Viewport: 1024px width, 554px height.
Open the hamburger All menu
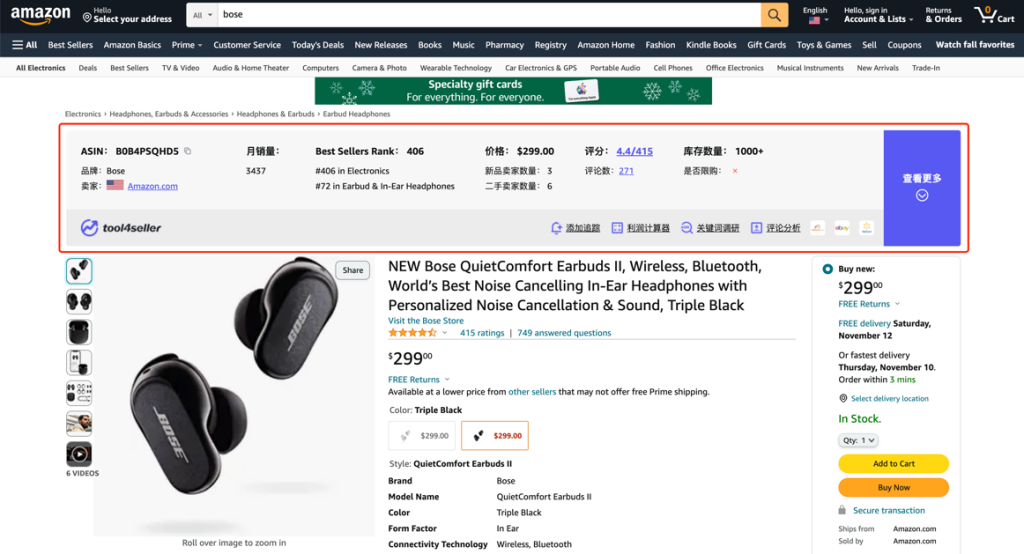click(x=25, y=45)
